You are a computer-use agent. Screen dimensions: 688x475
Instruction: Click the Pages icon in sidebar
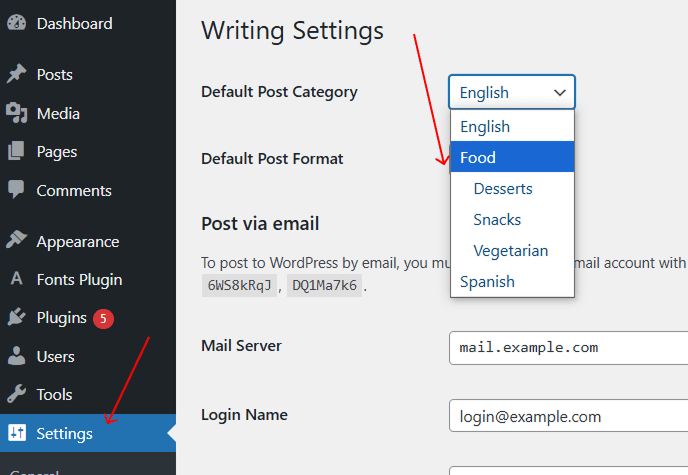pyautogui.click(x=16, y=151)
